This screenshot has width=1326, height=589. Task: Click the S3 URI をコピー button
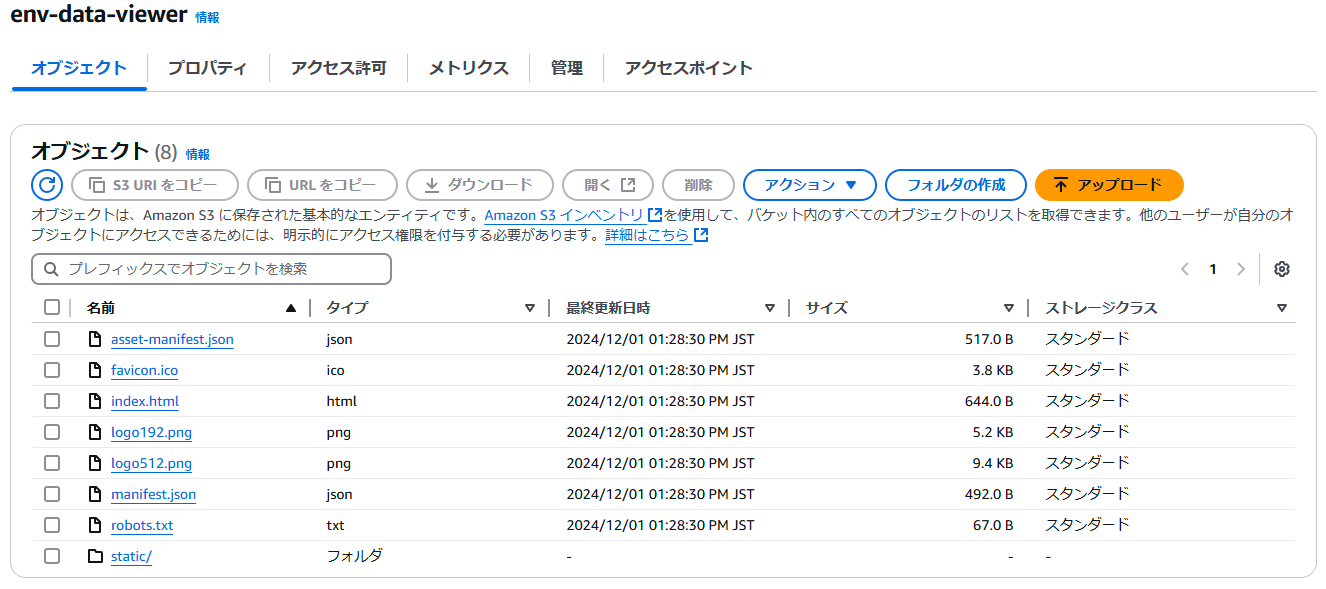tap(155, 185)
